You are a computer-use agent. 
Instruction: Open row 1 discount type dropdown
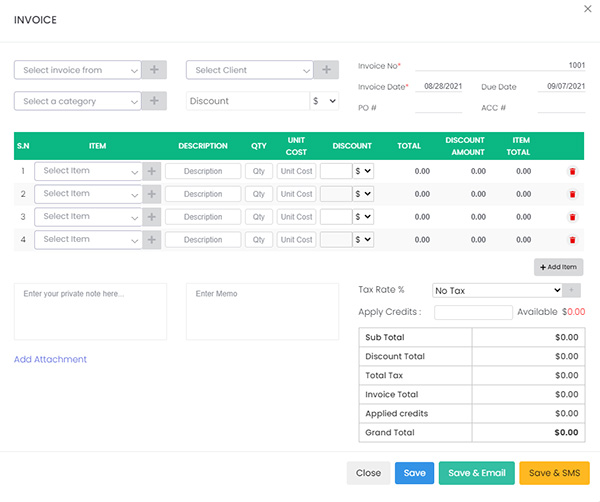click(364, 171)
